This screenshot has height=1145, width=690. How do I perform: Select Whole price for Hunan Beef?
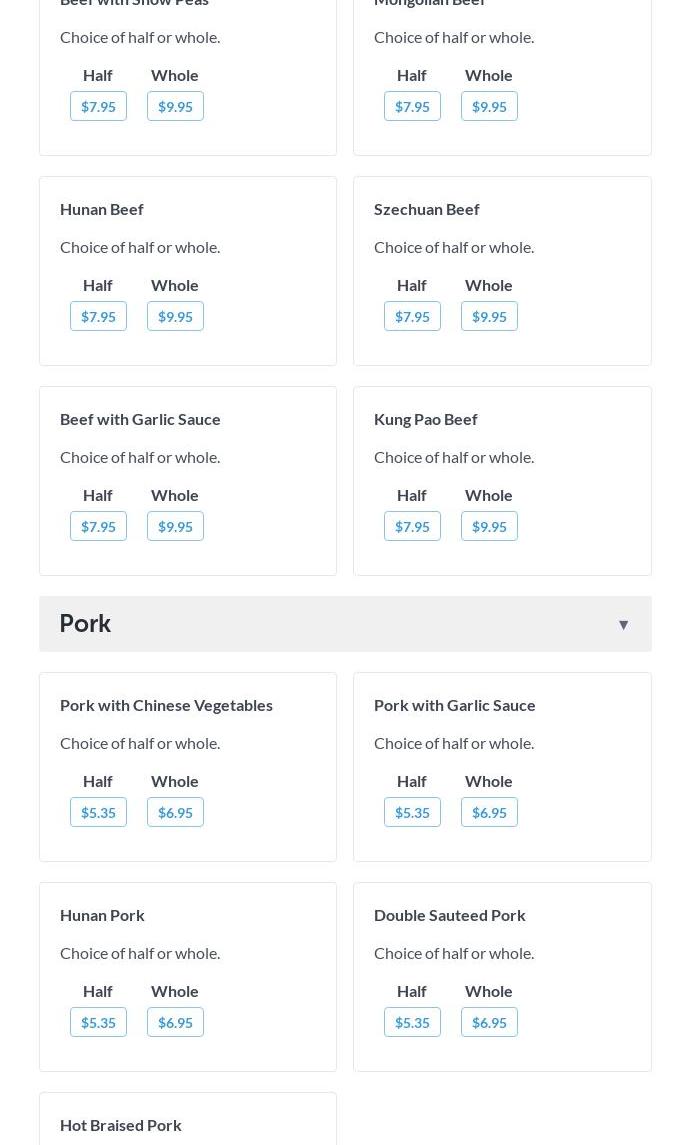coord(175,316)
